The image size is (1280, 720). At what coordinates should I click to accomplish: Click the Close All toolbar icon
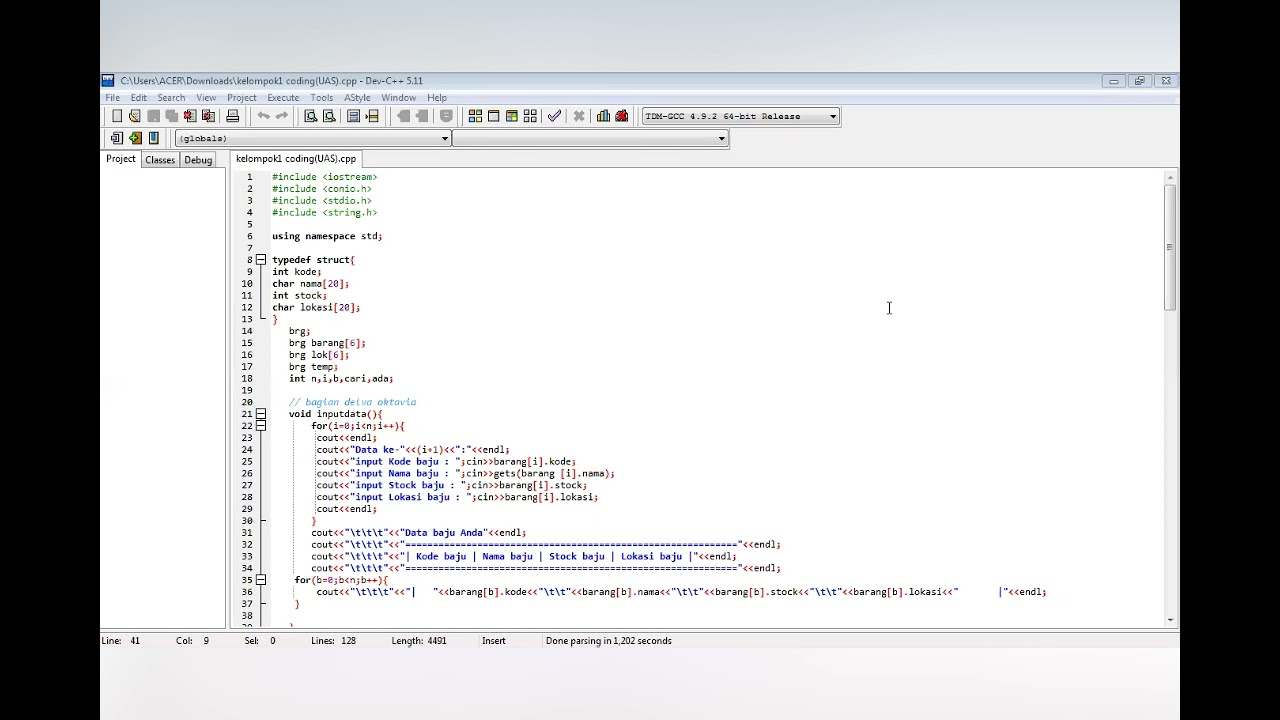(x=208, y=116)
